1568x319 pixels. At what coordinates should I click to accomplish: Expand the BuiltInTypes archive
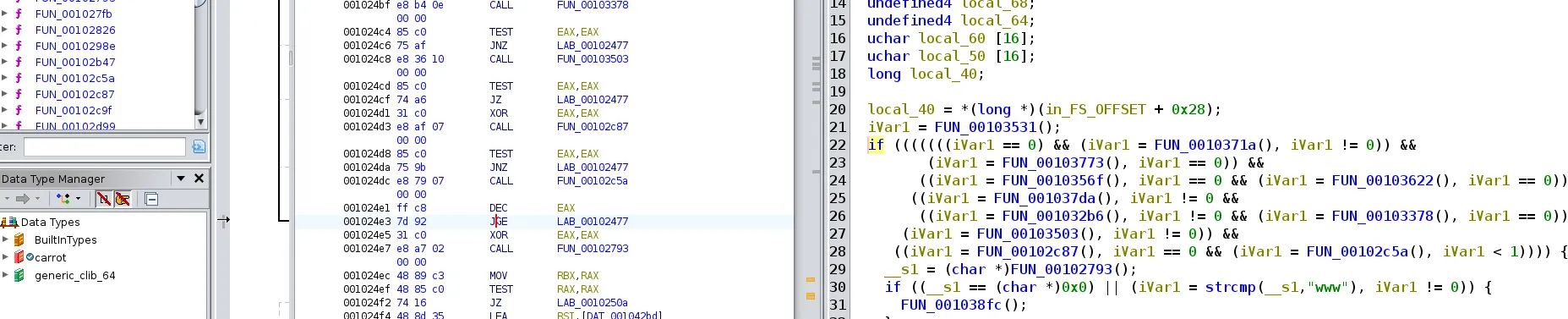pyautogui.click(x=5, y=239)
